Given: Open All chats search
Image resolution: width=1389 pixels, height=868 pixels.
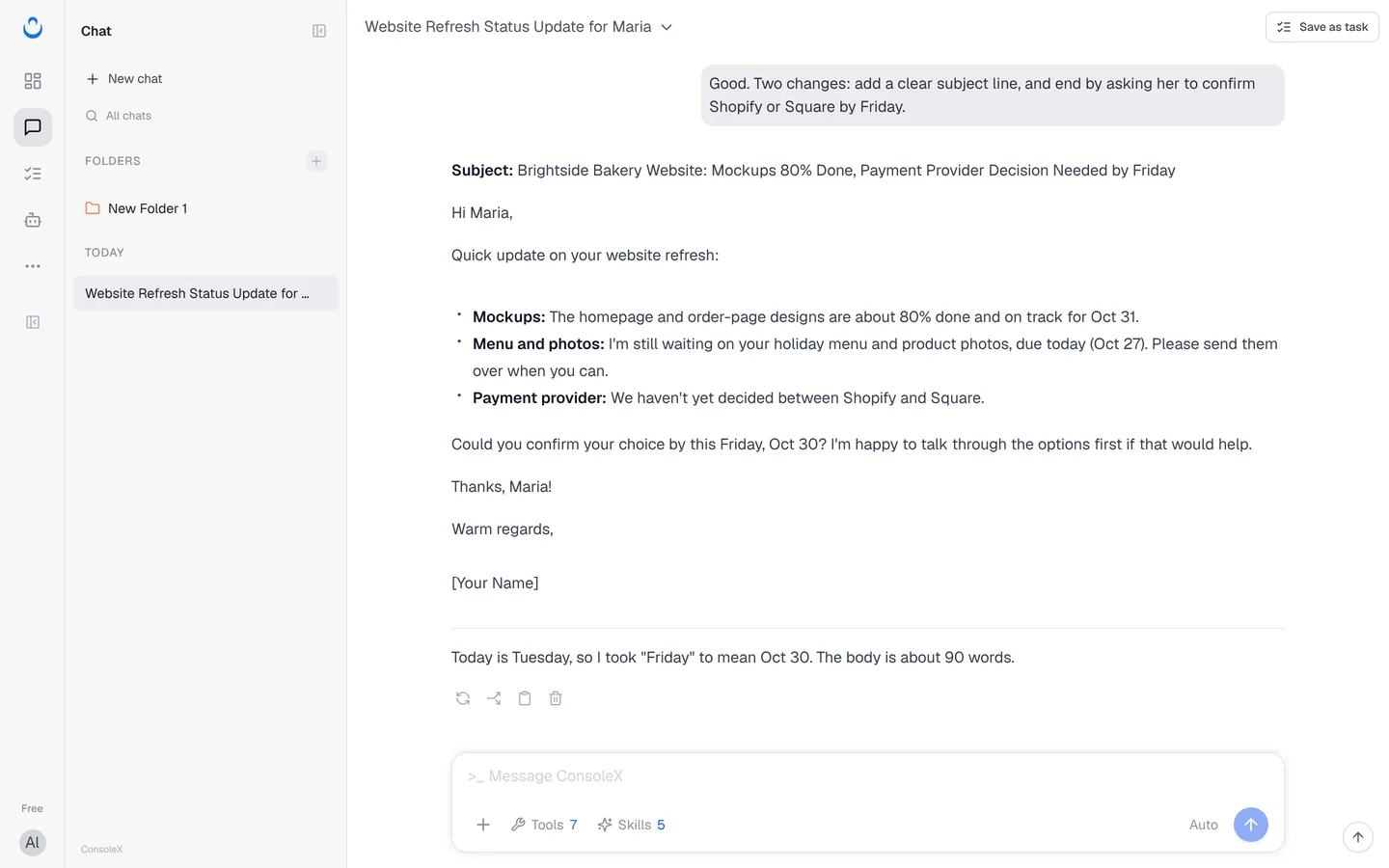Looking at the screenshot, I should [119, 116].
